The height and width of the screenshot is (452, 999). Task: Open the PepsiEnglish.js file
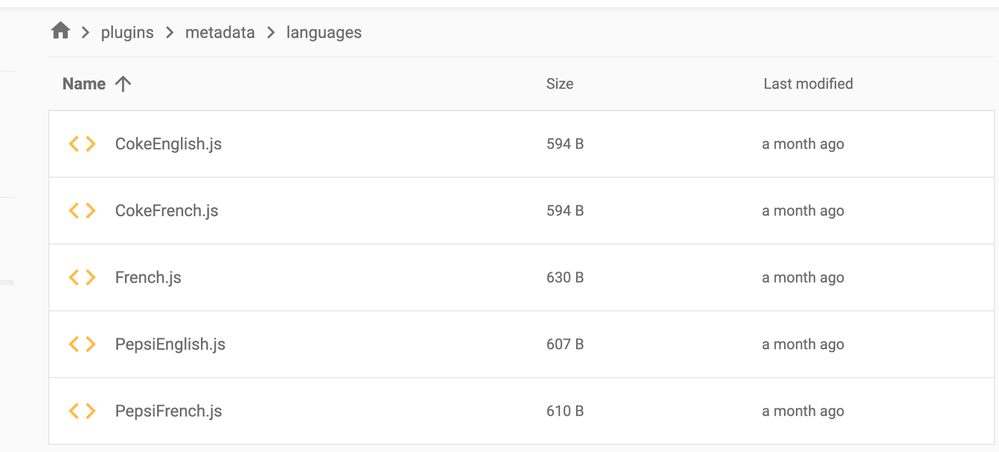(x=170, y=344)
